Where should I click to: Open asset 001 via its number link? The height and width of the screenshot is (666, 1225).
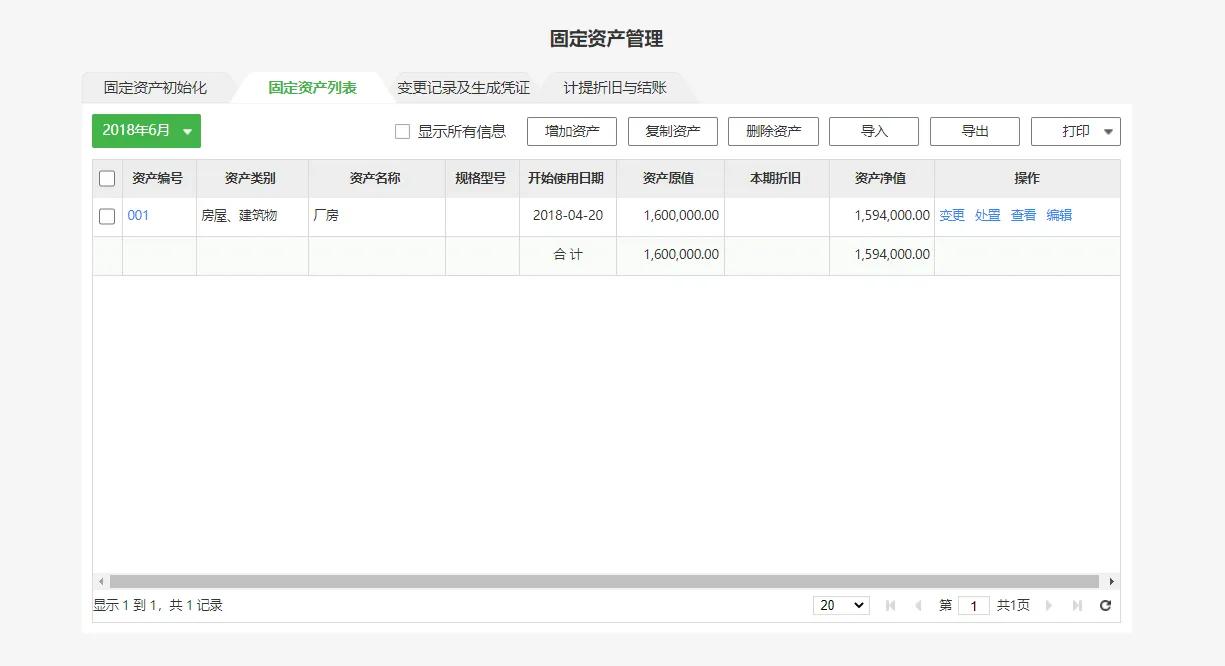click(138, 214)
